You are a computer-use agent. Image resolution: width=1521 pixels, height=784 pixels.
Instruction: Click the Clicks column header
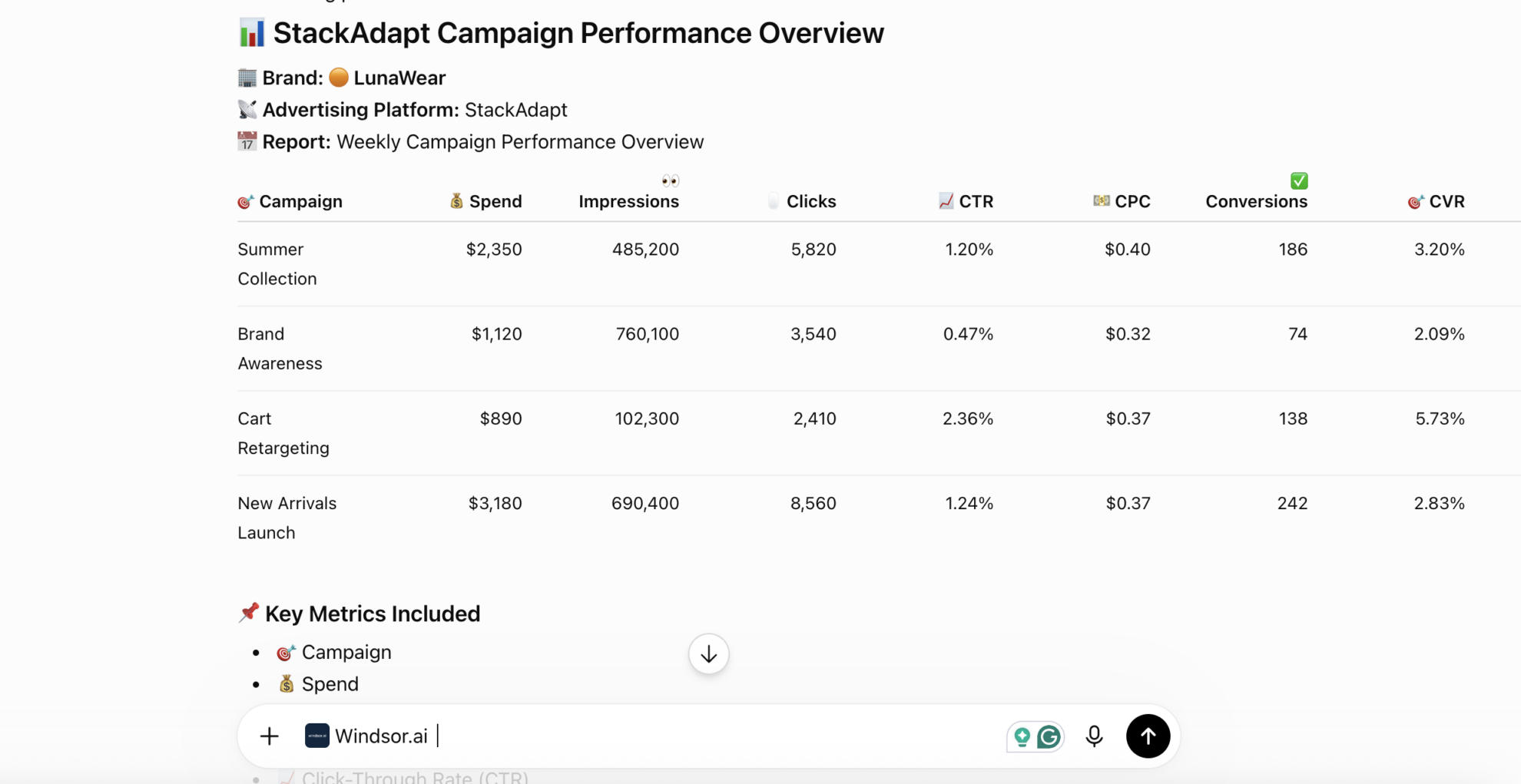(x=811, y=201)
